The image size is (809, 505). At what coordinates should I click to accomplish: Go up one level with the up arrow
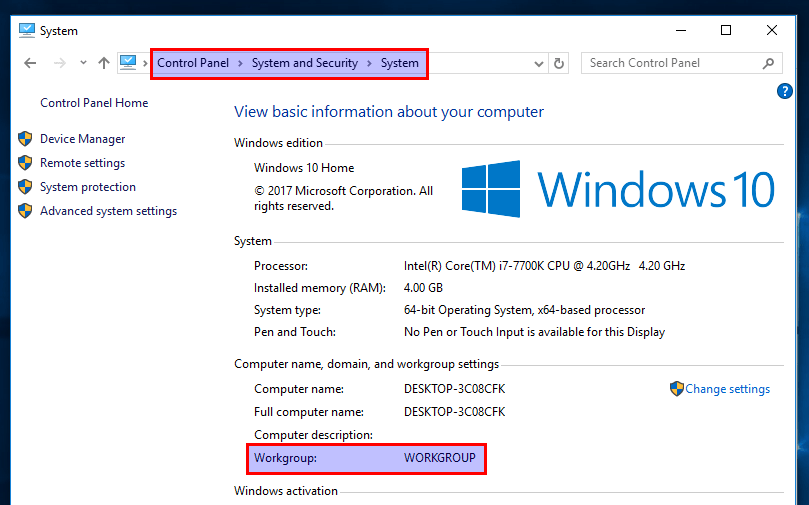104,63
